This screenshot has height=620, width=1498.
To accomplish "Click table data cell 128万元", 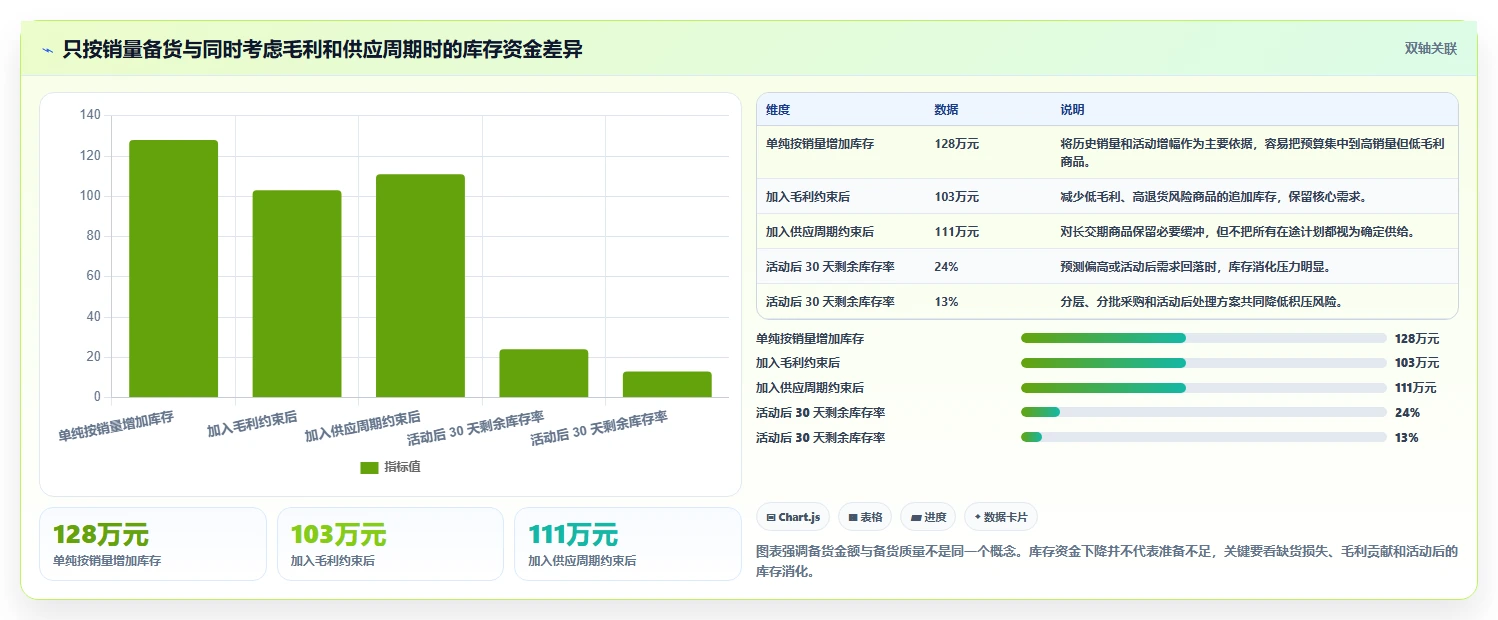I will tap(957, 144).
